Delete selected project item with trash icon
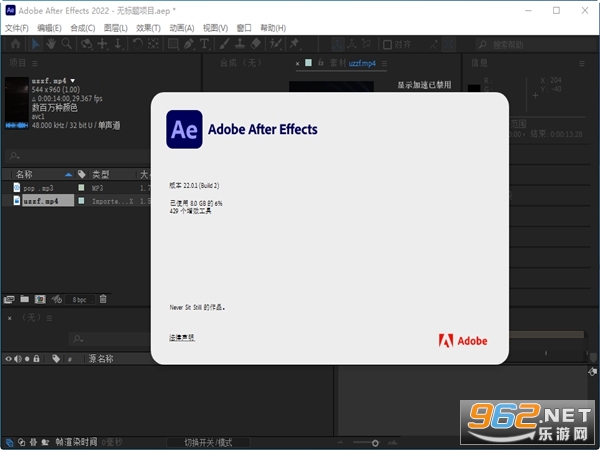This screenshot has width=600, height=450. click(103, 299)
